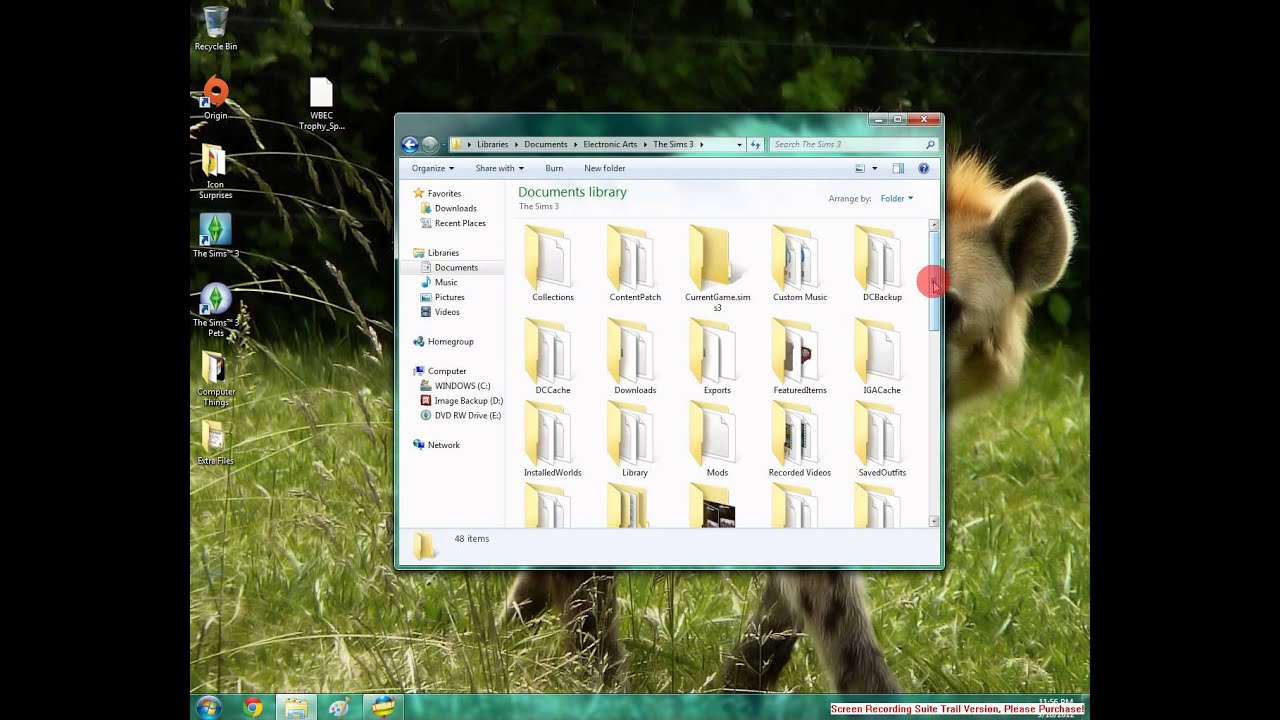Open the Mods folder
The height and width of the screenshot is (720, 1280).
tap(717, 438)
